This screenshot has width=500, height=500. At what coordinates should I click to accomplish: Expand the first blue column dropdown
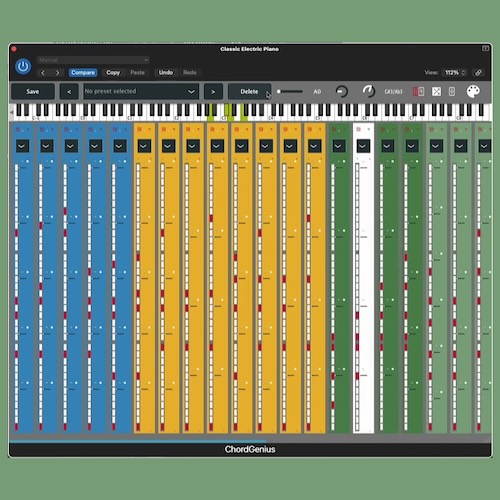click(x=22, y=146)
